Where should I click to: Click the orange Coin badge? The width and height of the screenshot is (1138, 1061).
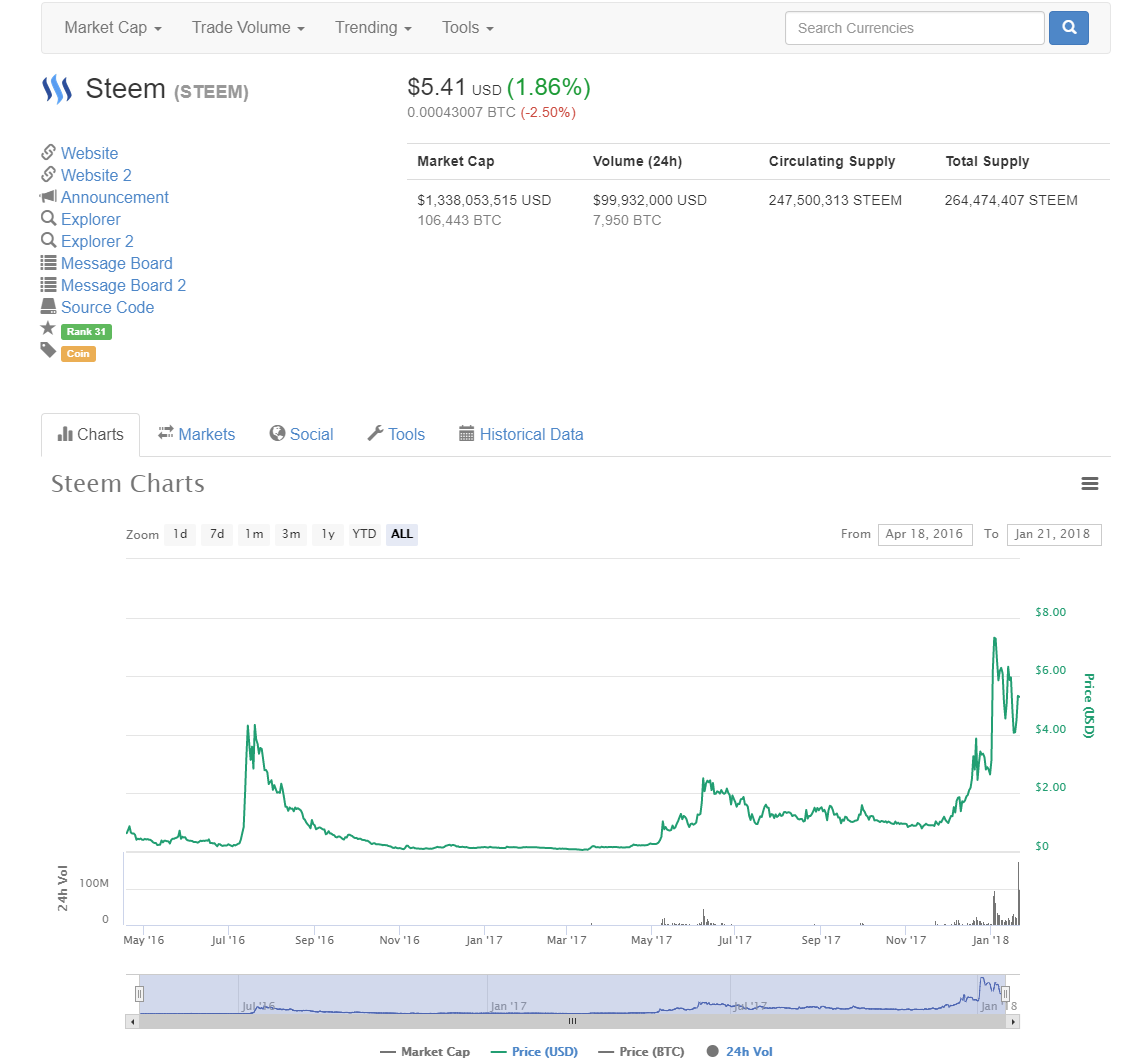[78, 354]
